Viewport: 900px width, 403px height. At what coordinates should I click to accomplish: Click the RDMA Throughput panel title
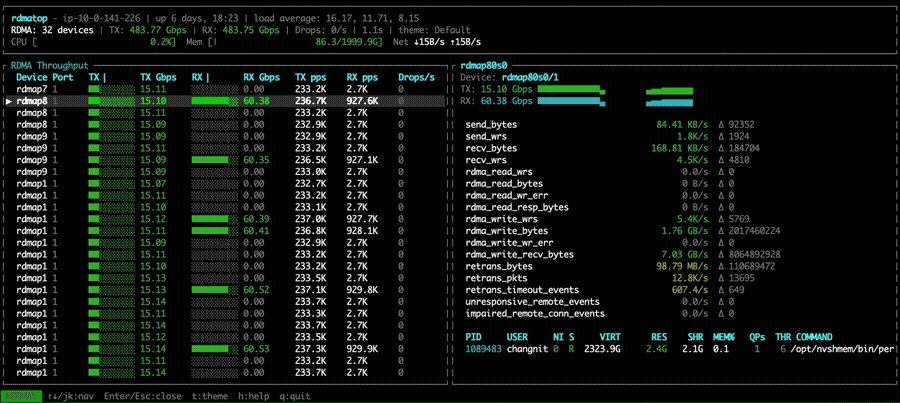pyautogui.click(x=50, y=65)
